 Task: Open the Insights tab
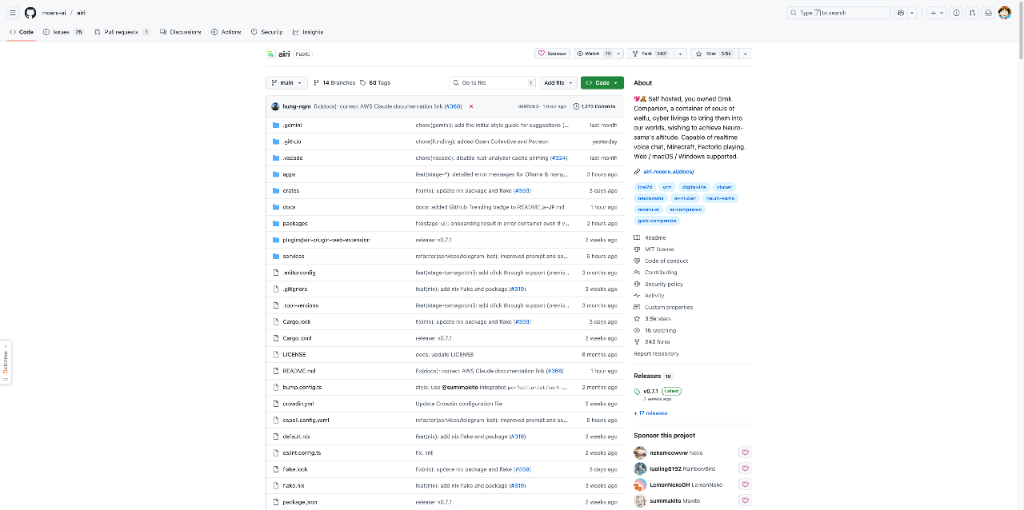(308, 32)
